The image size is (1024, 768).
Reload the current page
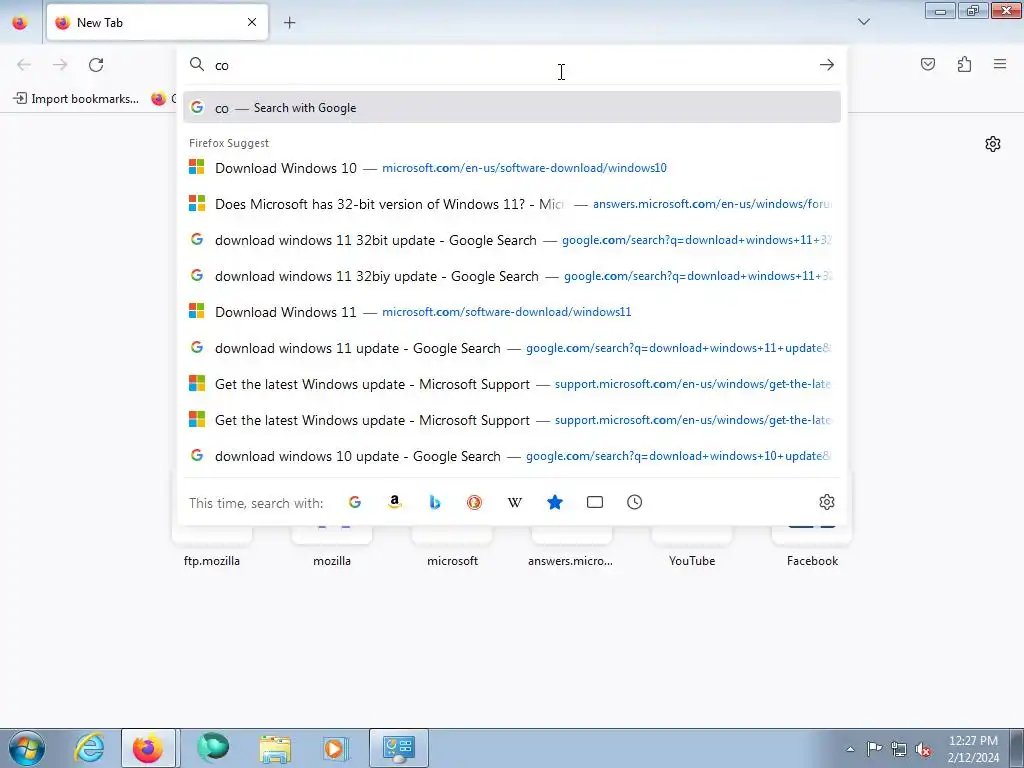coord(96,65)
